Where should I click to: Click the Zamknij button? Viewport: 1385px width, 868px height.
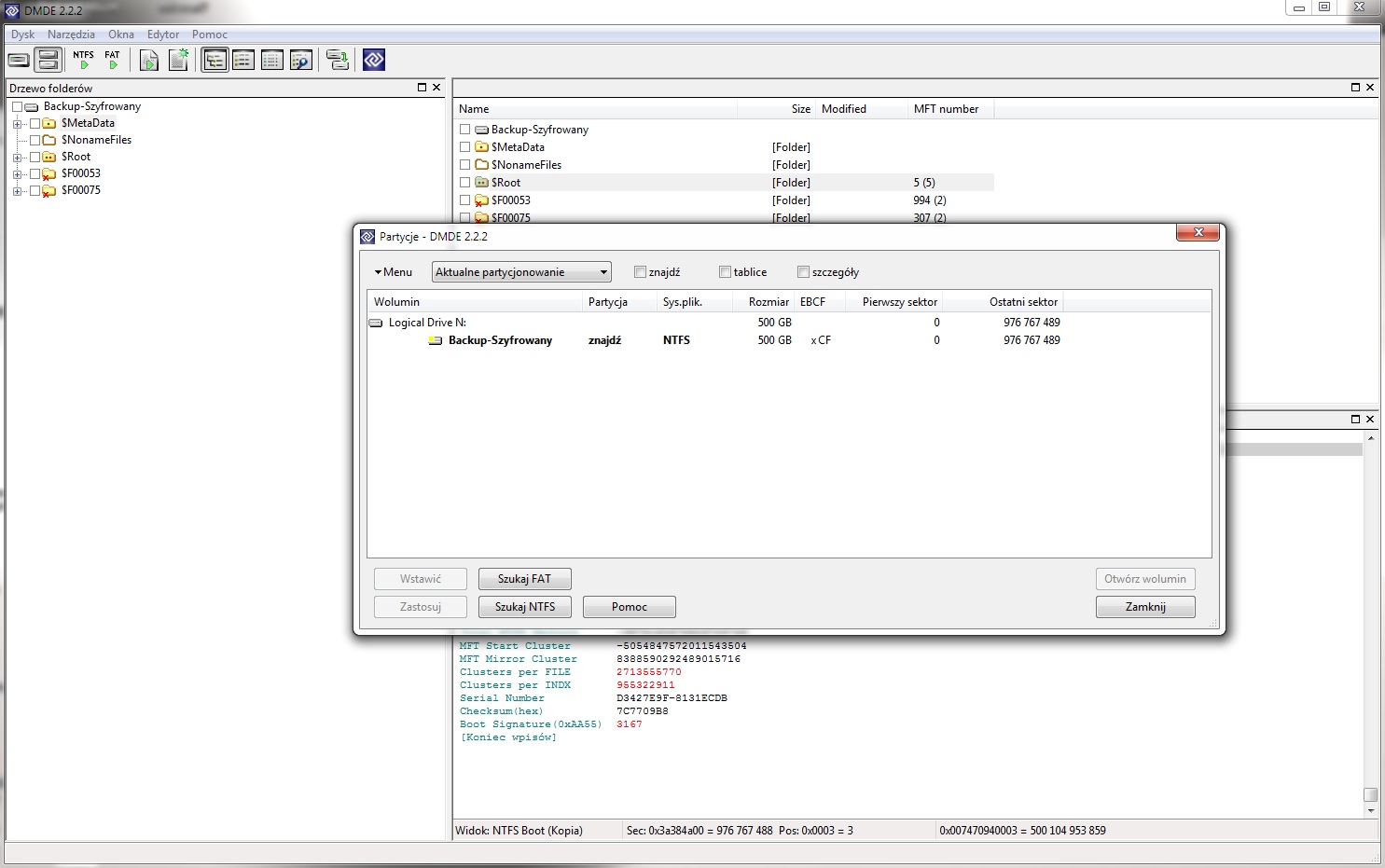pos(1145,607)
